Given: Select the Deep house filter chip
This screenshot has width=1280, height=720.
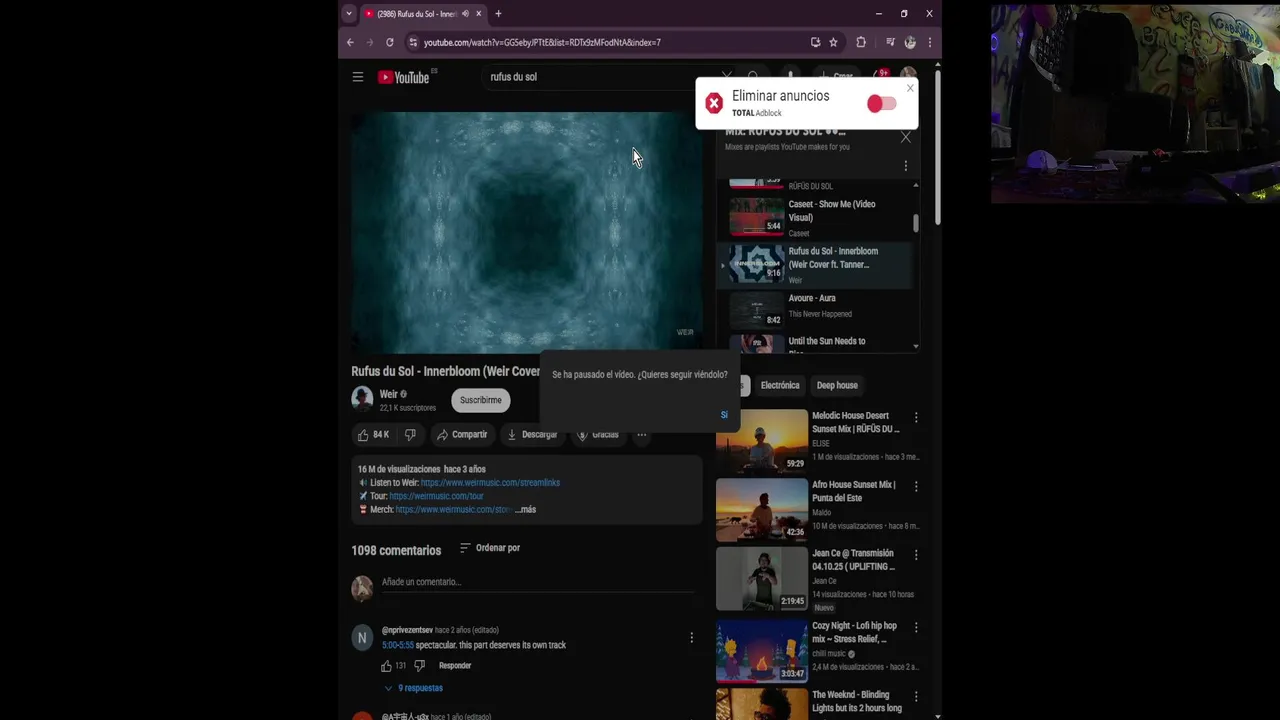Looking at the screenshot, I should tap(837, 385).
